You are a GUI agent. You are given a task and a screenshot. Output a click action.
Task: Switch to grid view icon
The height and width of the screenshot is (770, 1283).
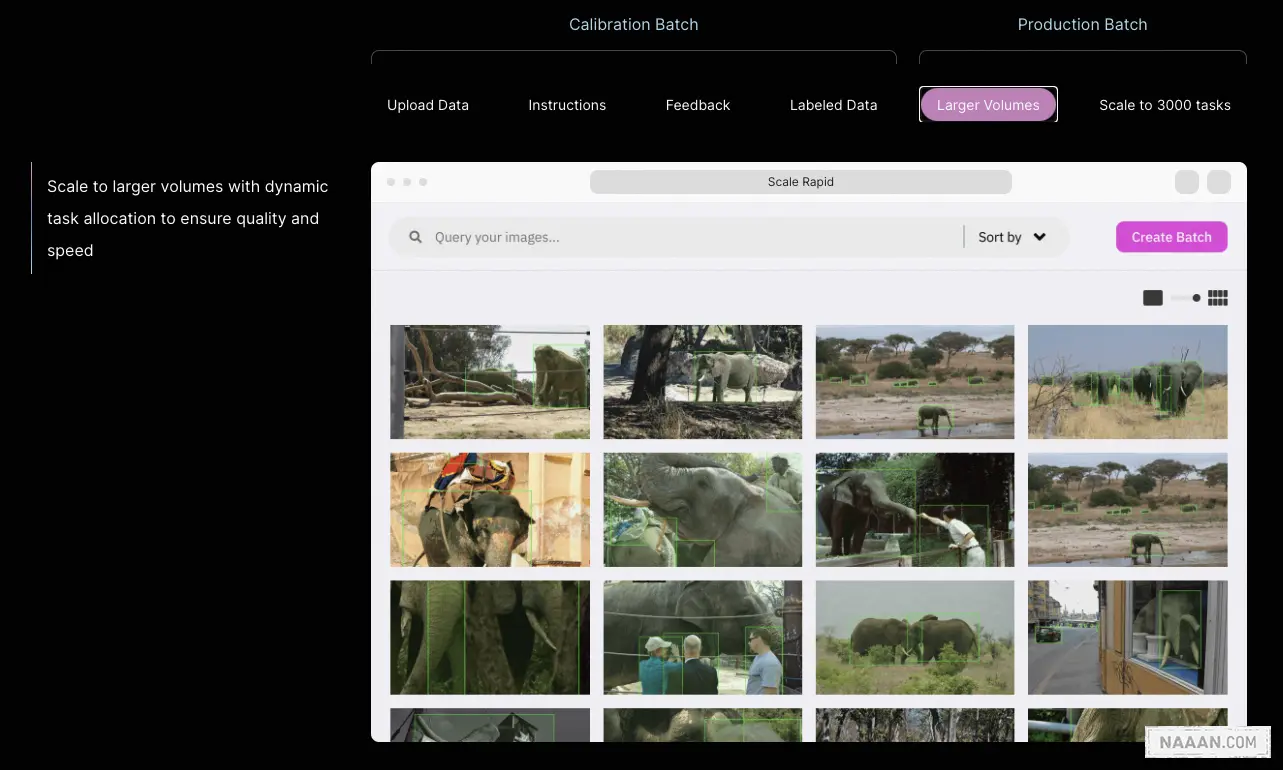click(1217, 298)
